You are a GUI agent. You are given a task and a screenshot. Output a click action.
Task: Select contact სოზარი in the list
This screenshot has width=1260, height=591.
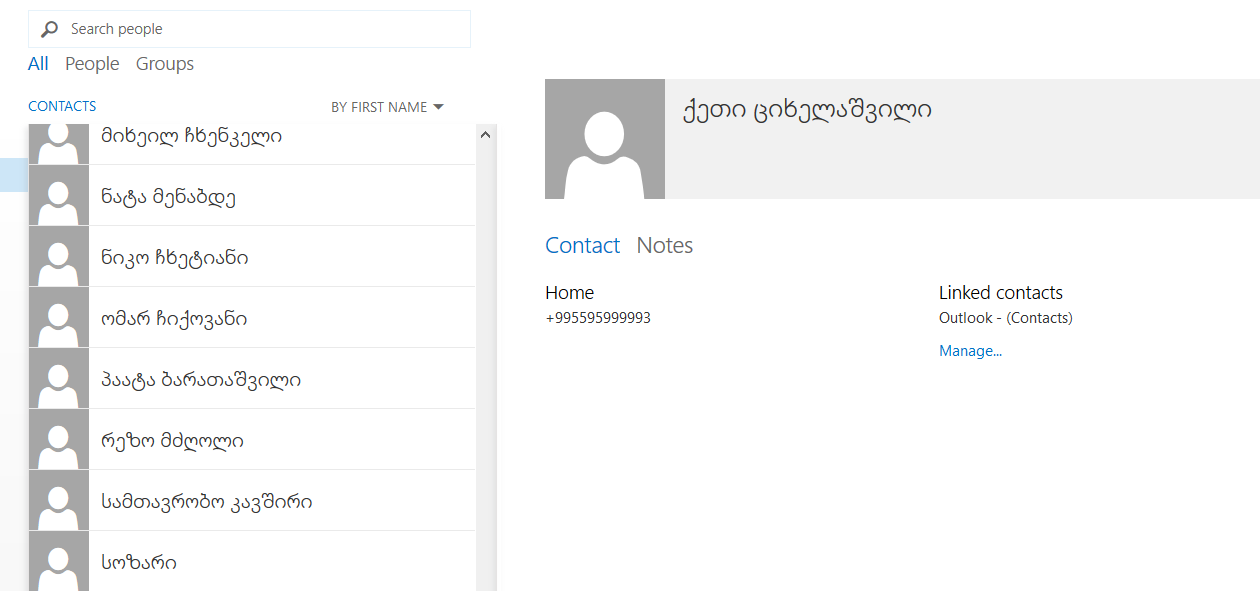140,562
